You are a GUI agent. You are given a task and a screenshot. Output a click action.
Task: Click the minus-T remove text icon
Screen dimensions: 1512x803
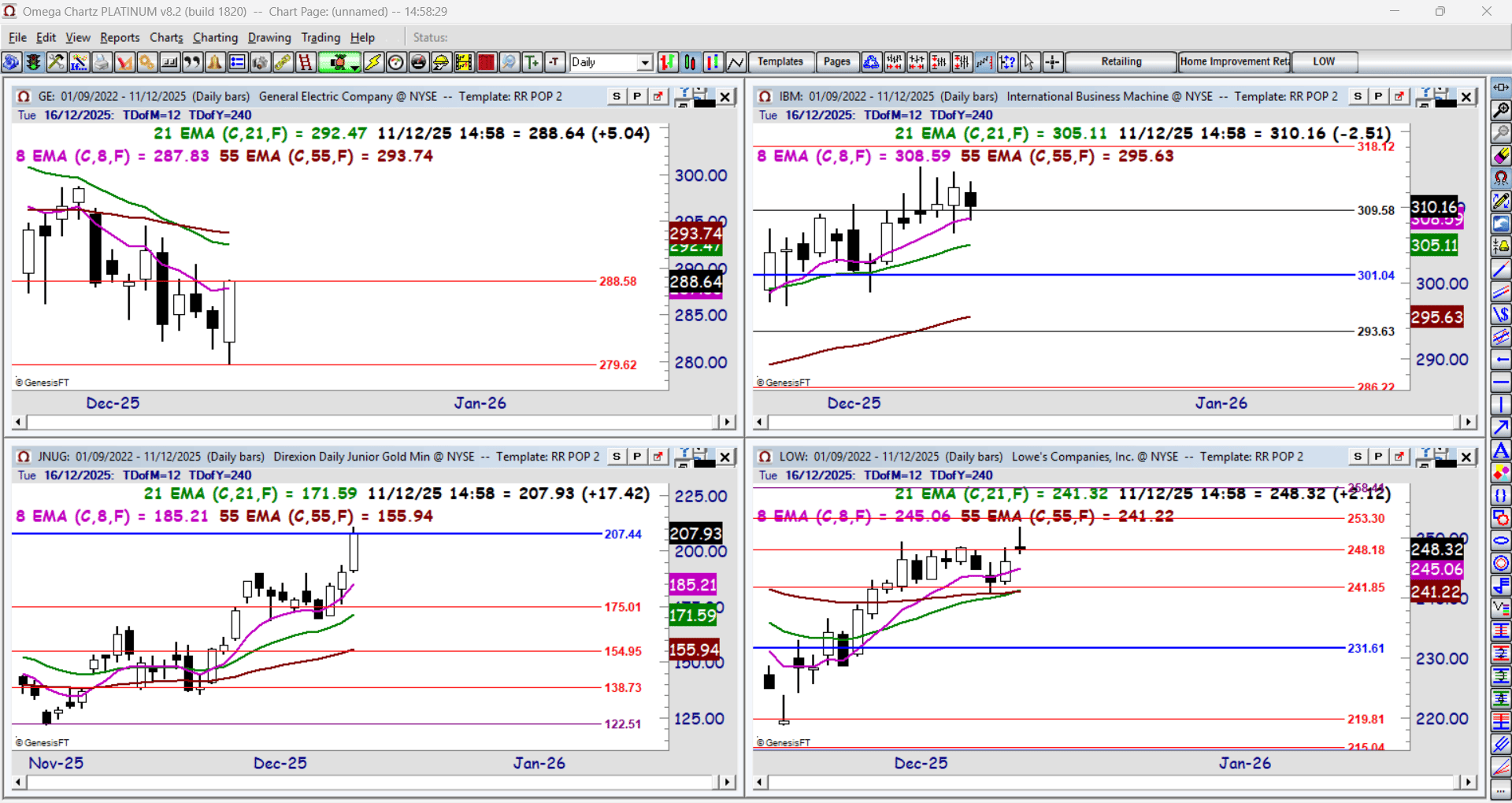coord(555,62)
